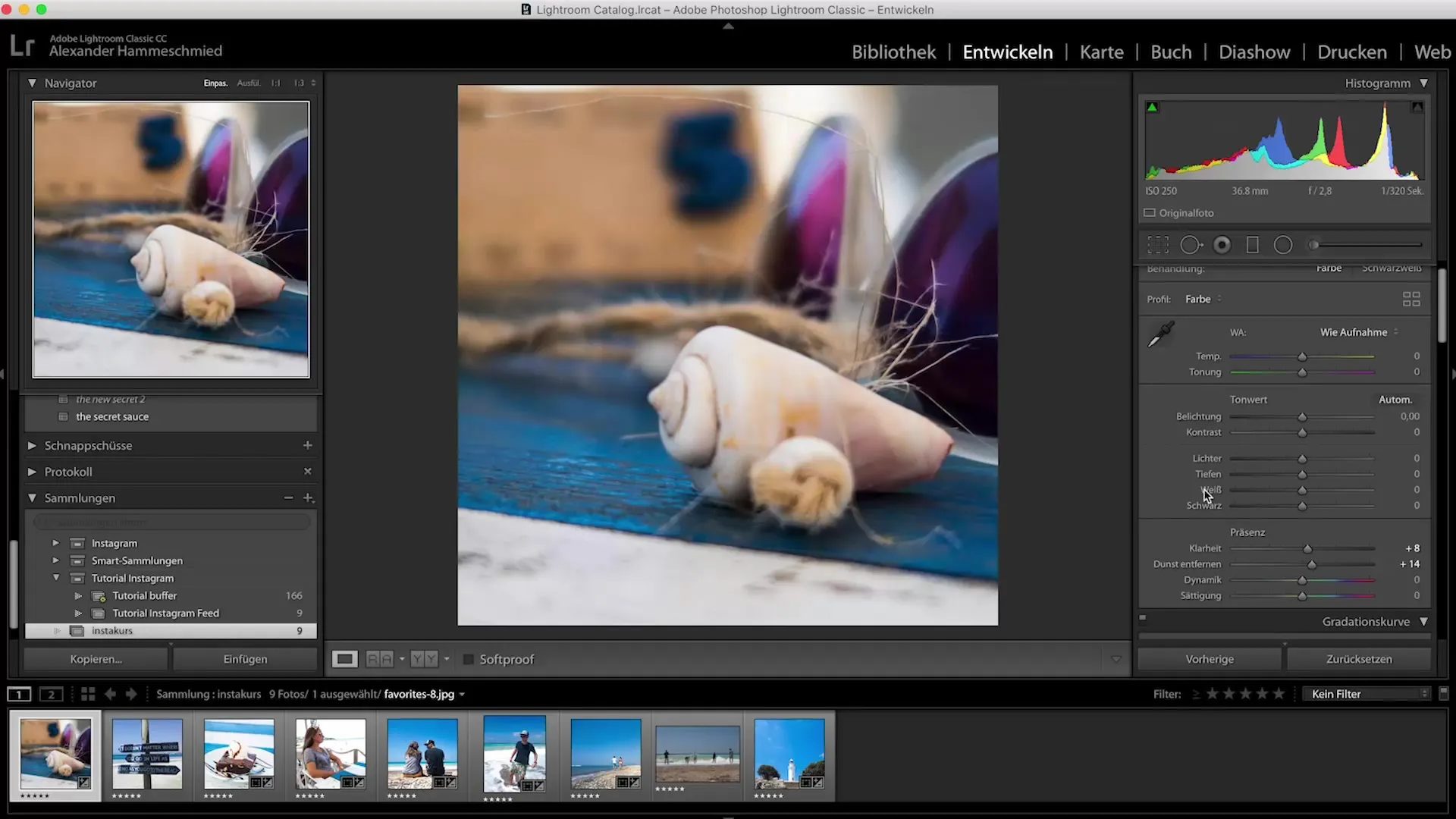Toggle the point curve panel switch
This screenshot has width=1456, height=819.
click(1143, 618)
